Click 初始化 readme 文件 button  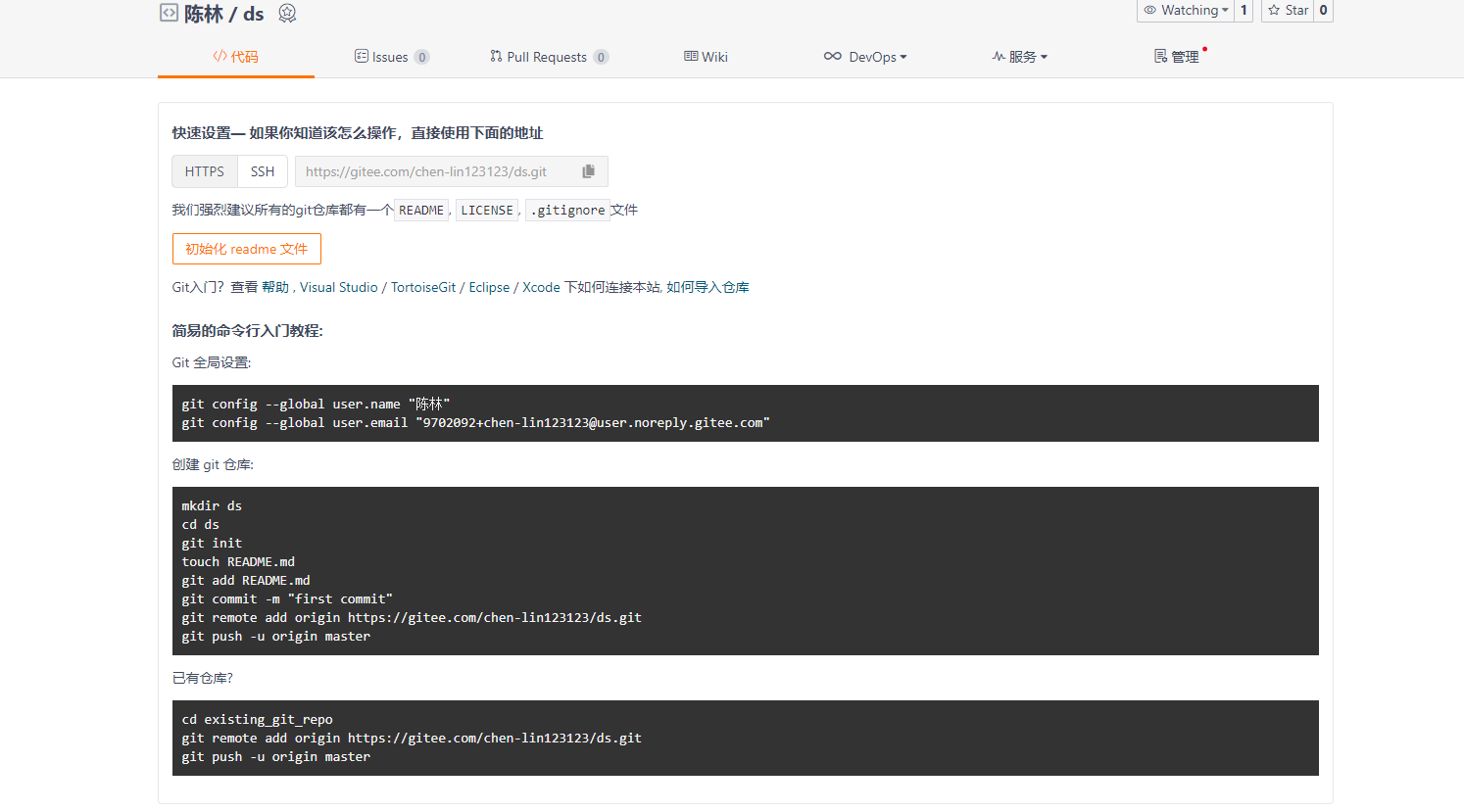pyautogui.click(x=247, y=249)
